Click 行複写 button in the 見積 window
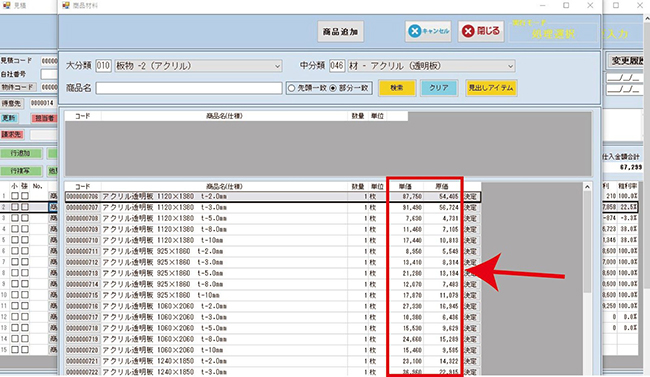 (21, 171)
